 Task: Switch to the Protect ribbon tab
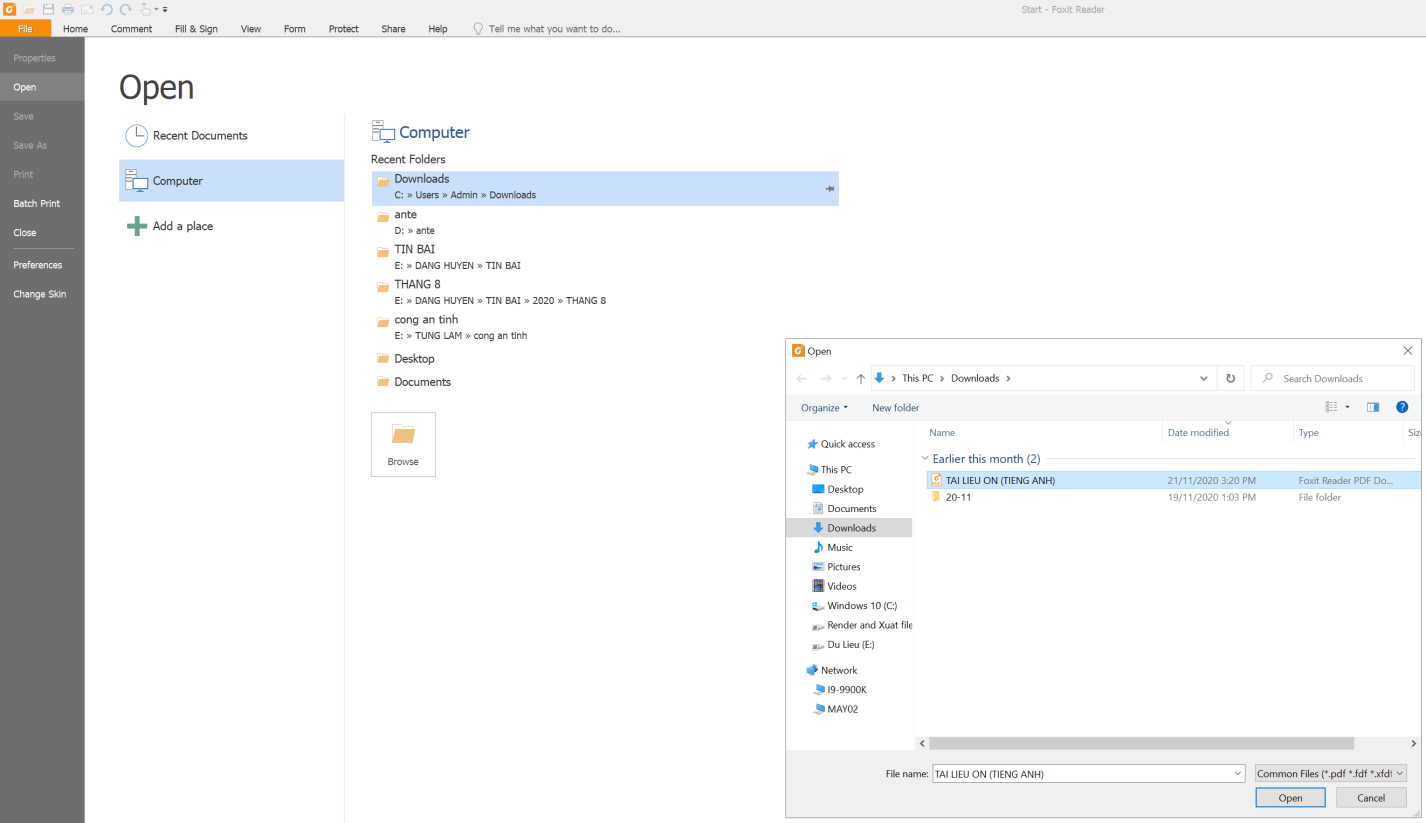(343, 29)
